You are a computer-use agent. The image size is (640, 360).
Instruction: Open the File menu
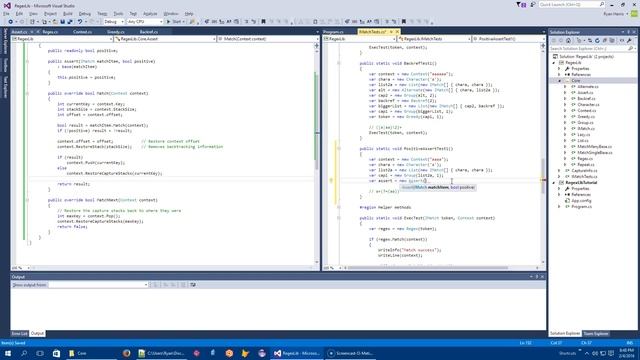click(6, 14)
